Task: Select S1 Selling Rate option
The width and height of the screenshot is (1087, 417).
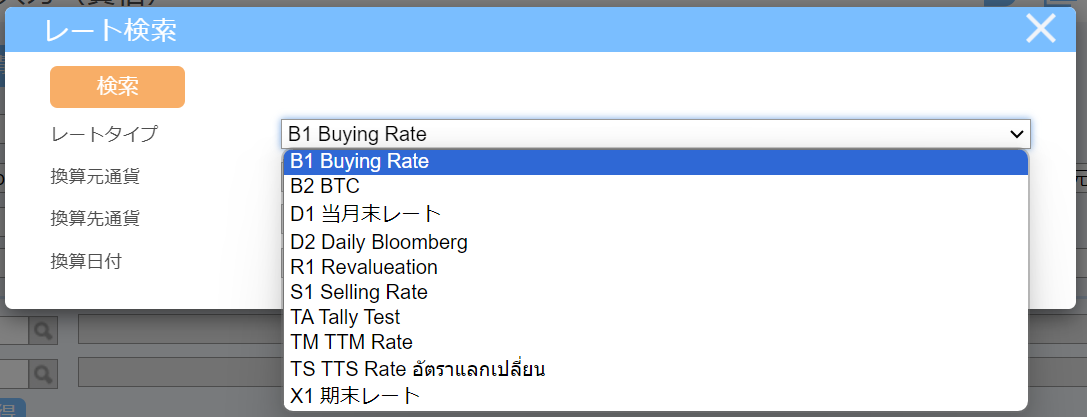Action: [655, 292]
